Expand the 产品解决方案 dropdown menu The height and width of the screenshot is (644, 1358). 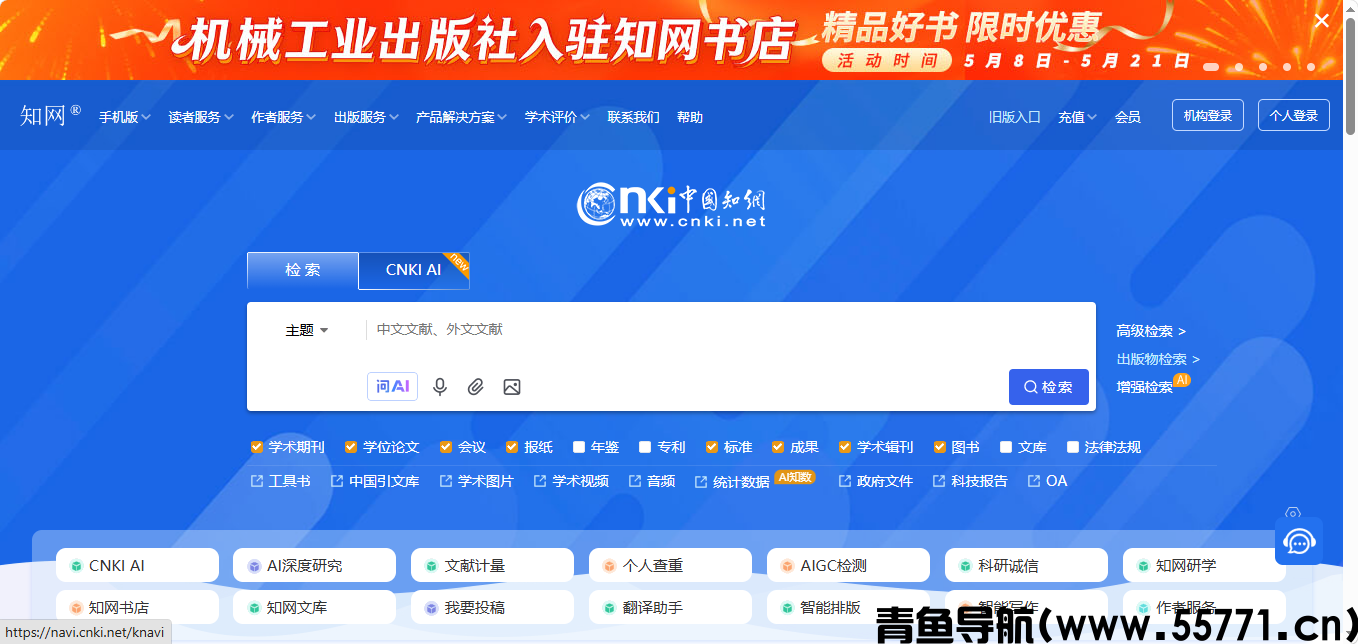pos(462,117)
